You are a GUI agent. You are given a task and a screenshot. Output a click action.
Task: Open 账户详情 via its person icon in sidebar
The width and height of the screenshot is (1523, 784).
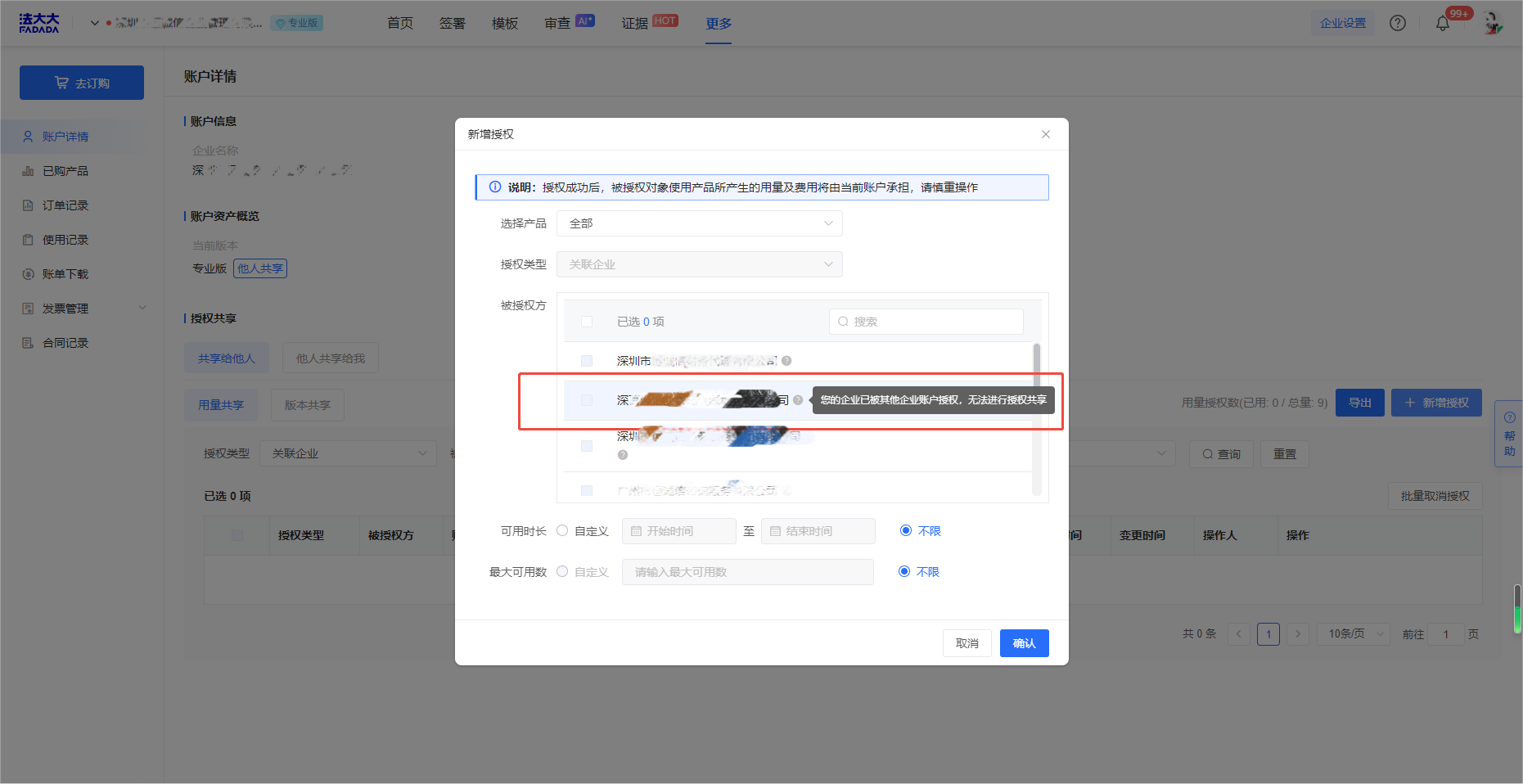pos(28,137)
